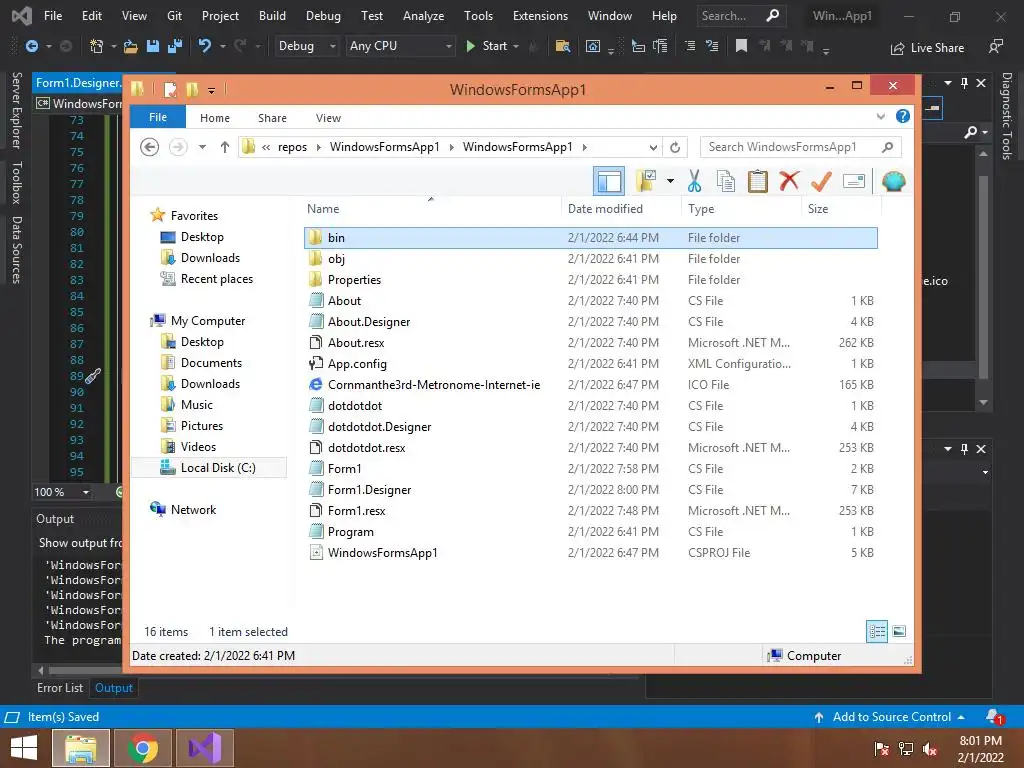Toggle the Explorer navigation pane button
Viewport: 1024px width, 768px height.
609,181
